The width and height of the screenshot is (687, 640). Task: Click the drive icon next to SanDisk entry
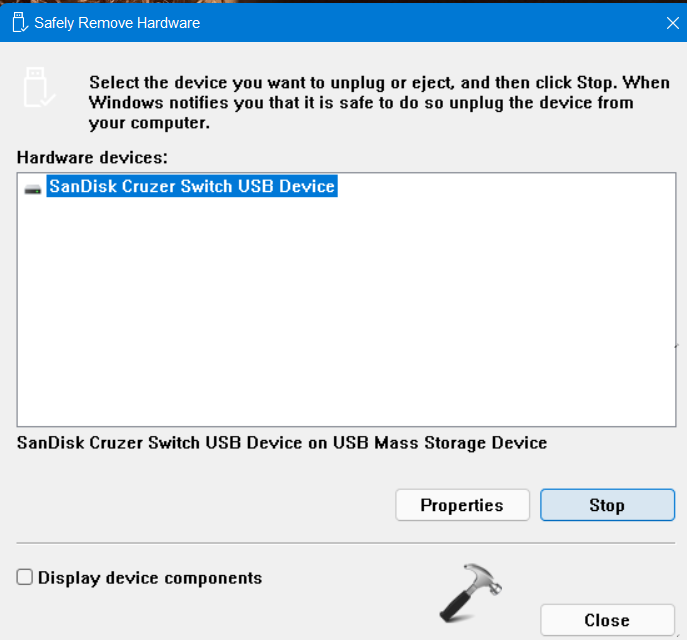click(x=34, y=187)
